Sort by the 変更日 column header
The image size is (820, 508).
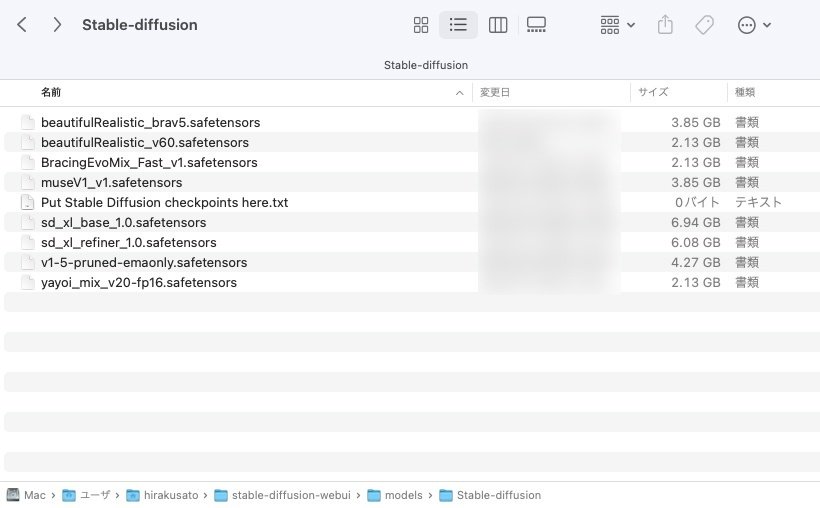[x=495, y=93]
